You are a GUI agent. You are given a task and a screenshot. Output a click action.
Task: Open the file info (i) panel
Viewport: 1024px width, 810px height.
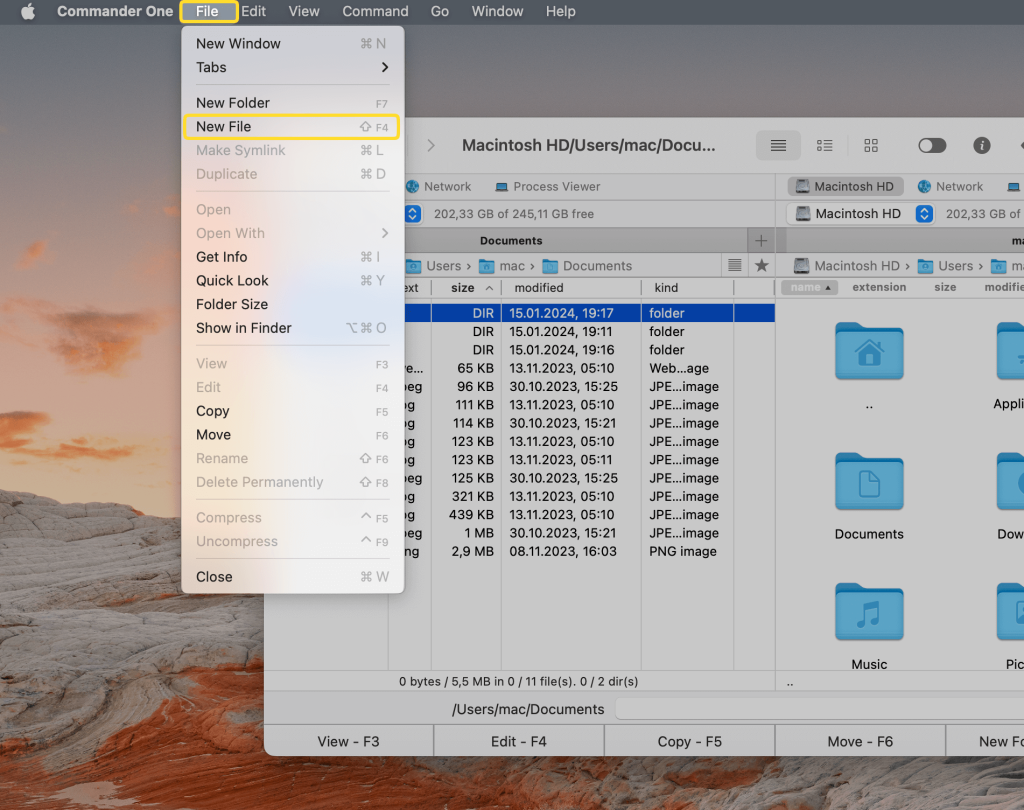981,146
